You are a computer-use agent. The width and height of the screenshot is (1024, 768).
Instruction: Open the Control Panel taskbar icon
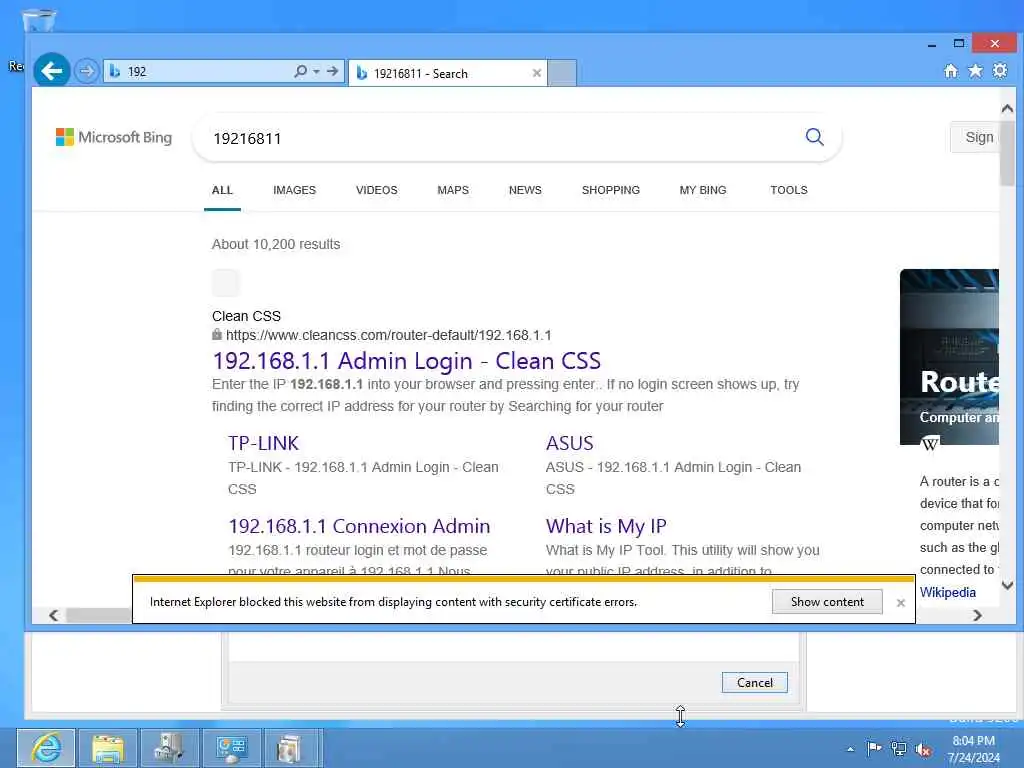click(x=231, y=748)
